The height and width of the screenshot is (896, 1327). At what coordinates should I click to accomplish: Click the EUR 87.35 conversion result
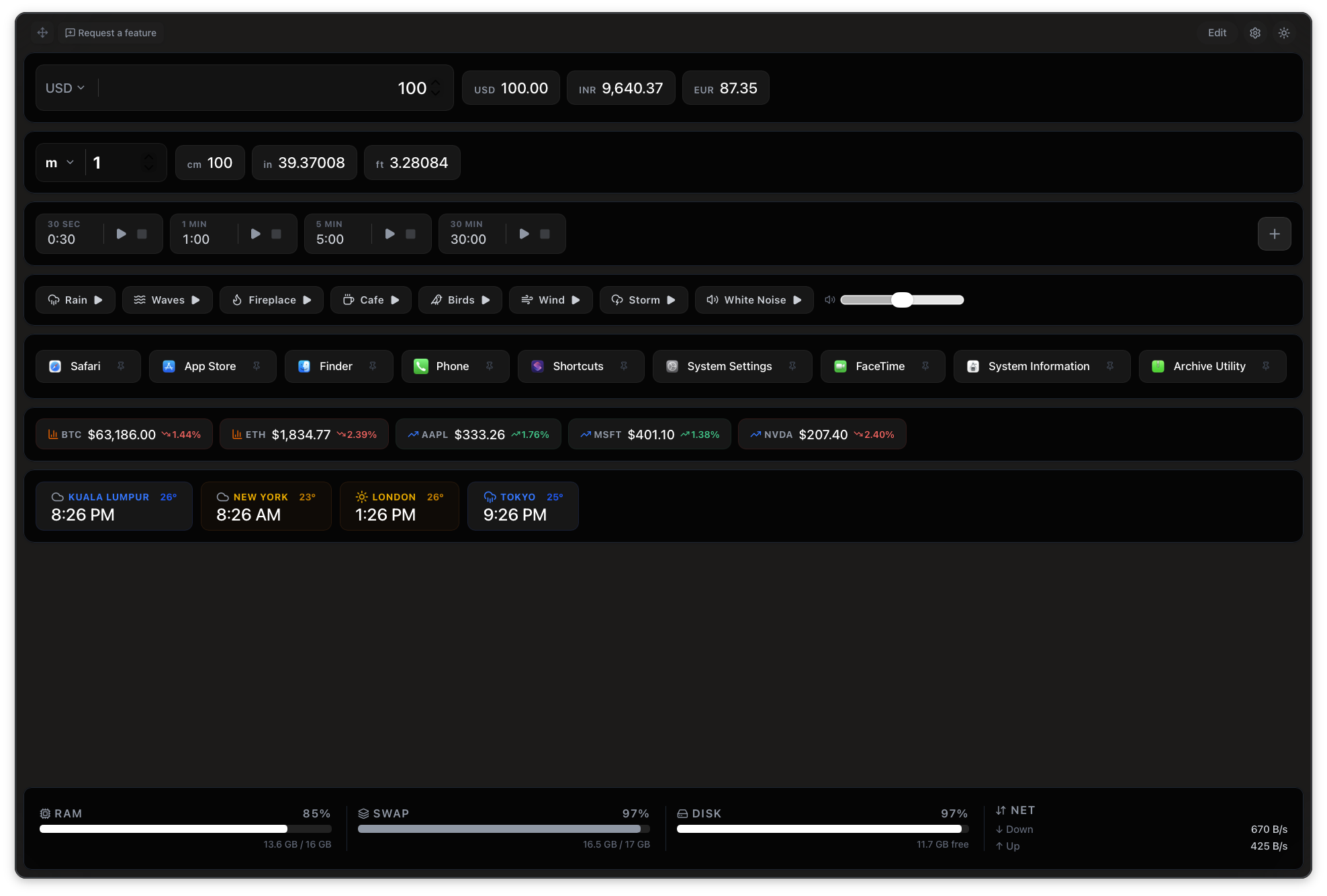725,88
